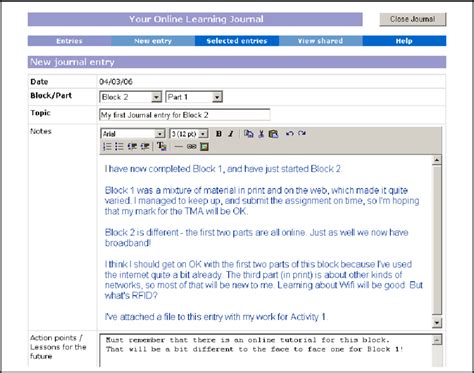
Task: Insert an image with the picture icon
Action: pos(204,146)
